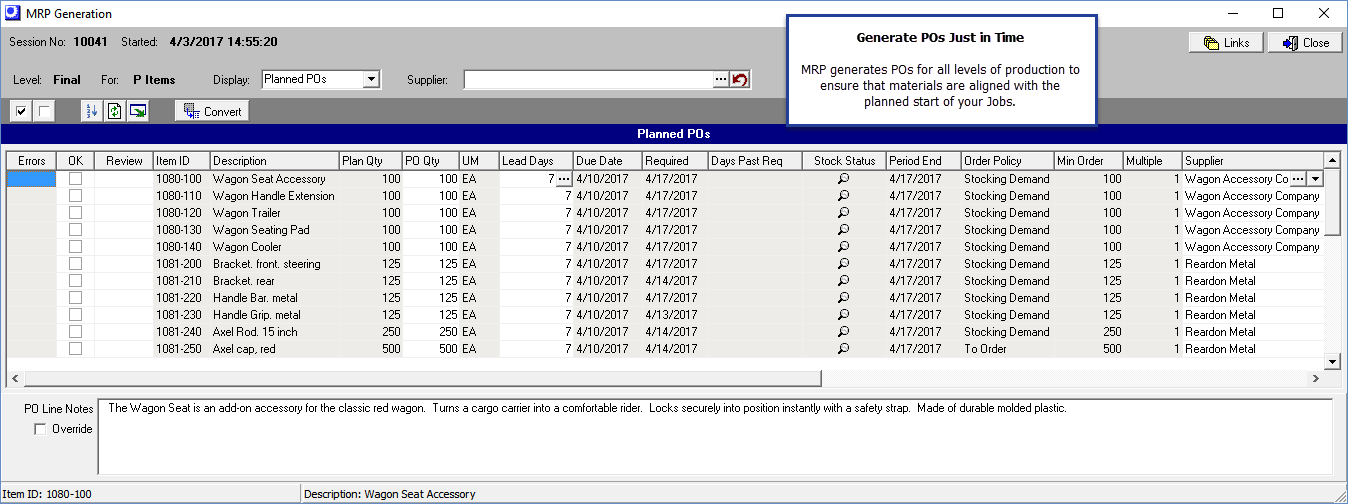Tick OK checkbox for Wagon Handle Extension
The image size is (1348, 504).
tap(75, 196)
